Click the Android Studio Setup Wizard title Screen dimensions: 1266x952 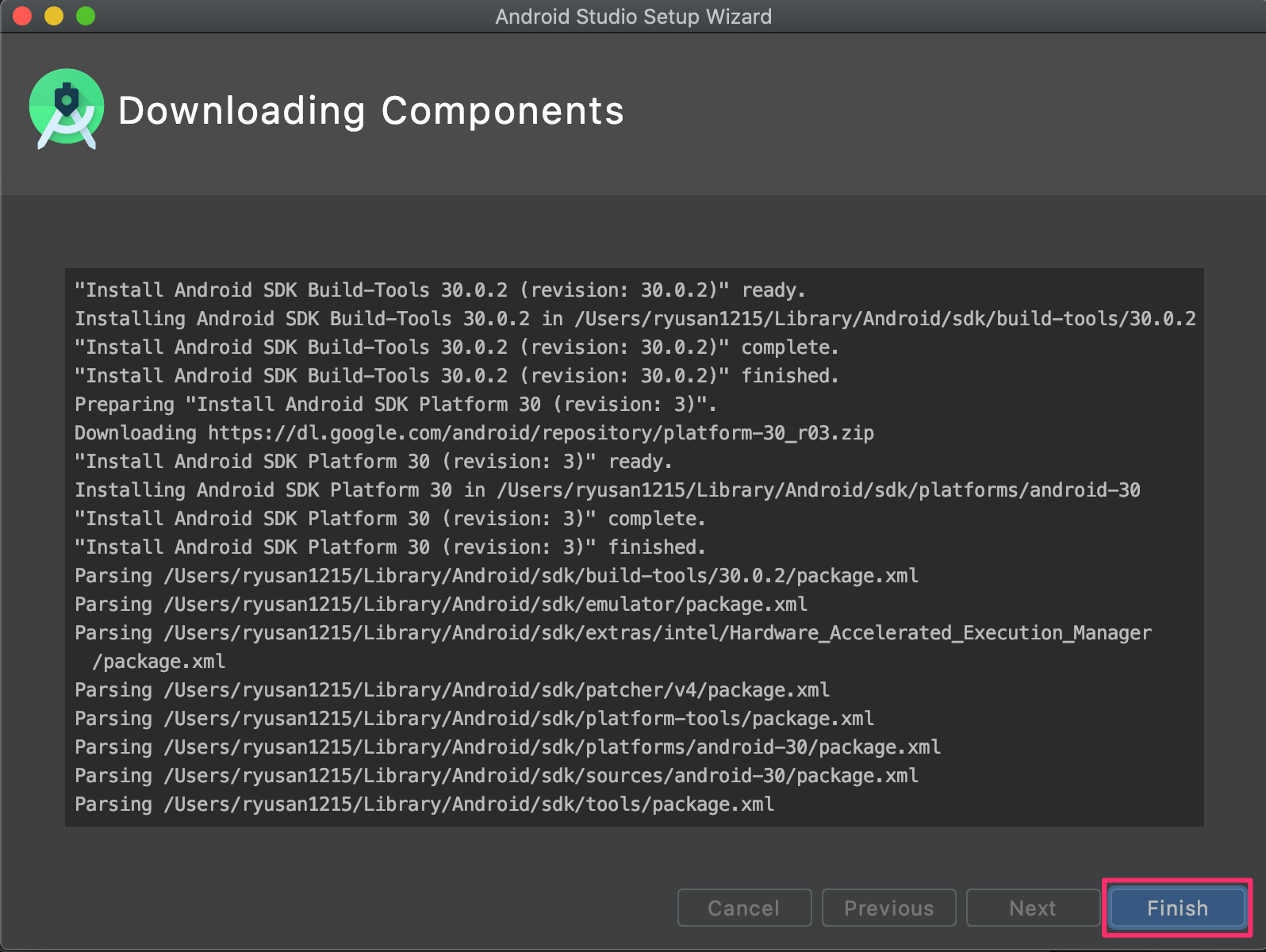coord(633,16)
